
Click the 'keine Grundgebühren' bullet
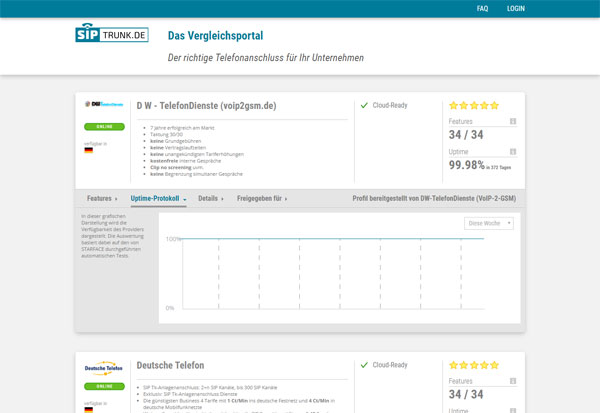click(x=175, y=141)
